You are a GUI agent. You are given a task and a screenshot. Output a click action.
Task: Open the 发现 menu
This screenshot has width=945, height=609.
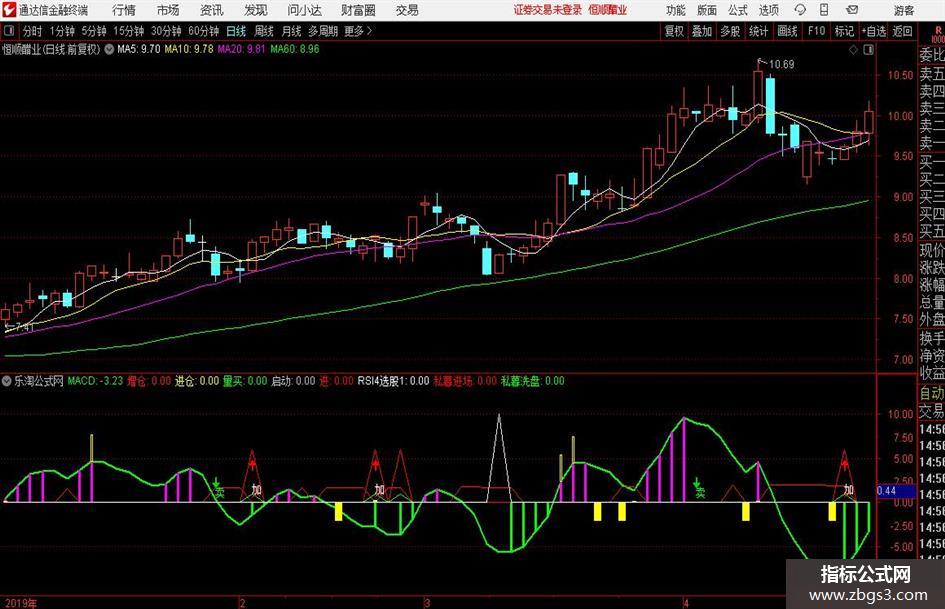[256, 10]
